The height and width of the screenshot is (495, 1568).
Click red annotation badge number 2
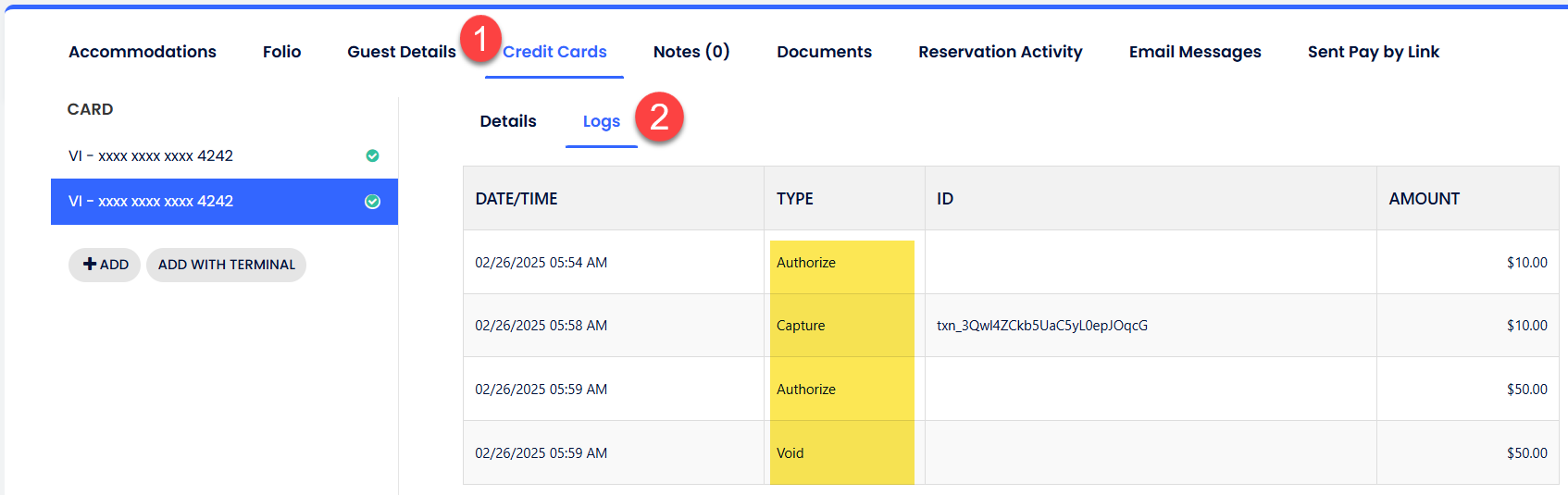(x=659, y=118)
